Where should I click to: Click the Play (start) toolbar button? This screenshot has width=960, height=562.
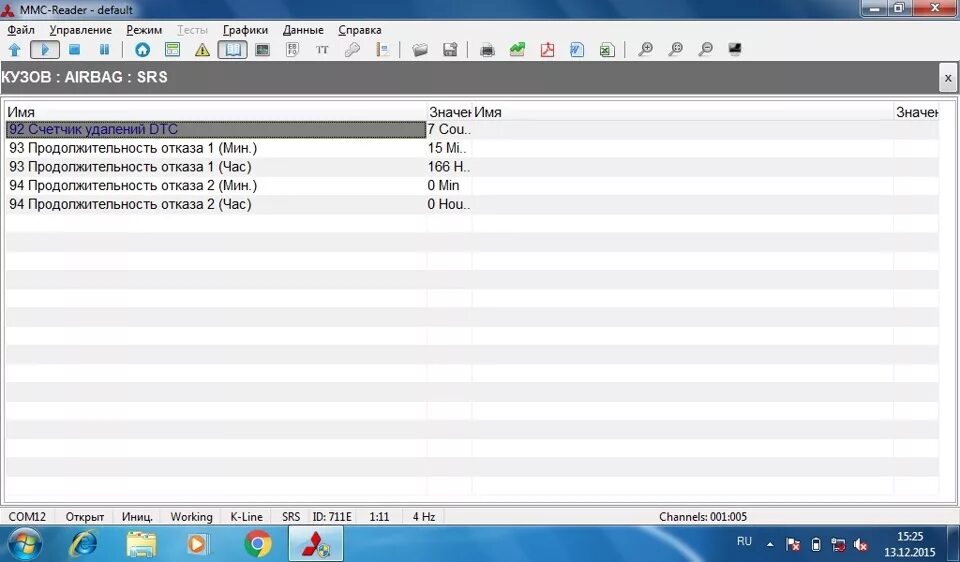click(45, 50)
